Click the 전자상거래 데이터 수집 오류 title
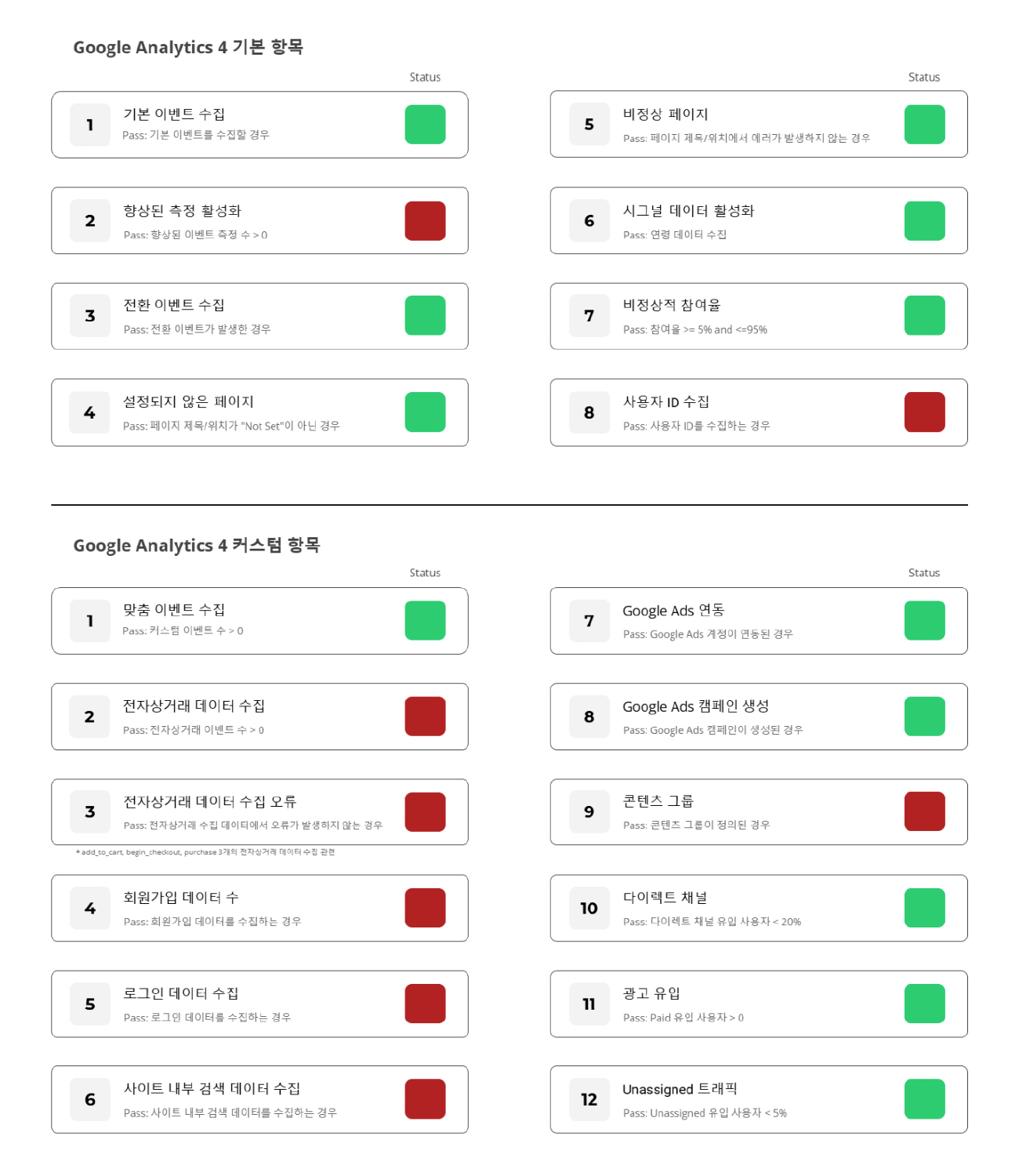 pos(209,801)
